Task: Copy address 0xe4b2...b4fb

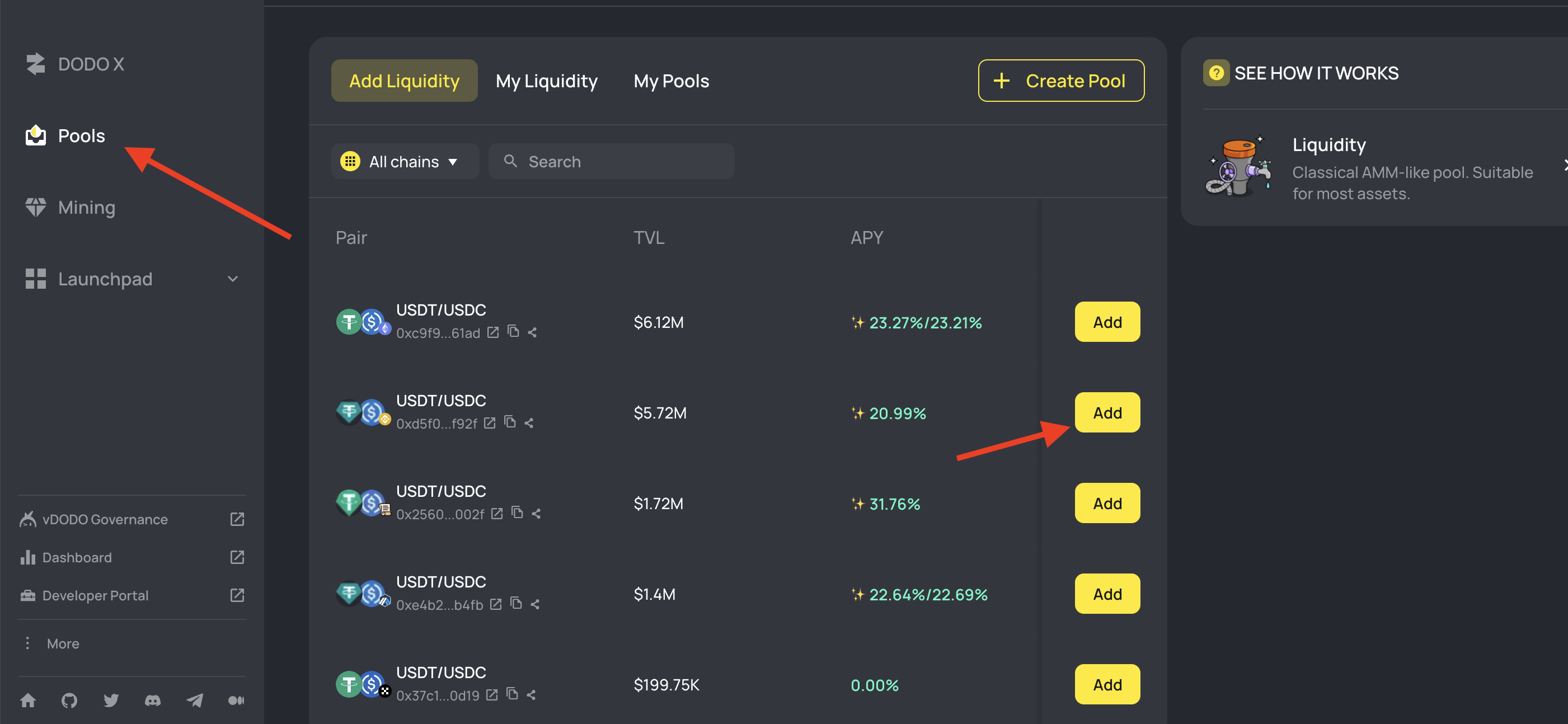Action: coord(515,603)
